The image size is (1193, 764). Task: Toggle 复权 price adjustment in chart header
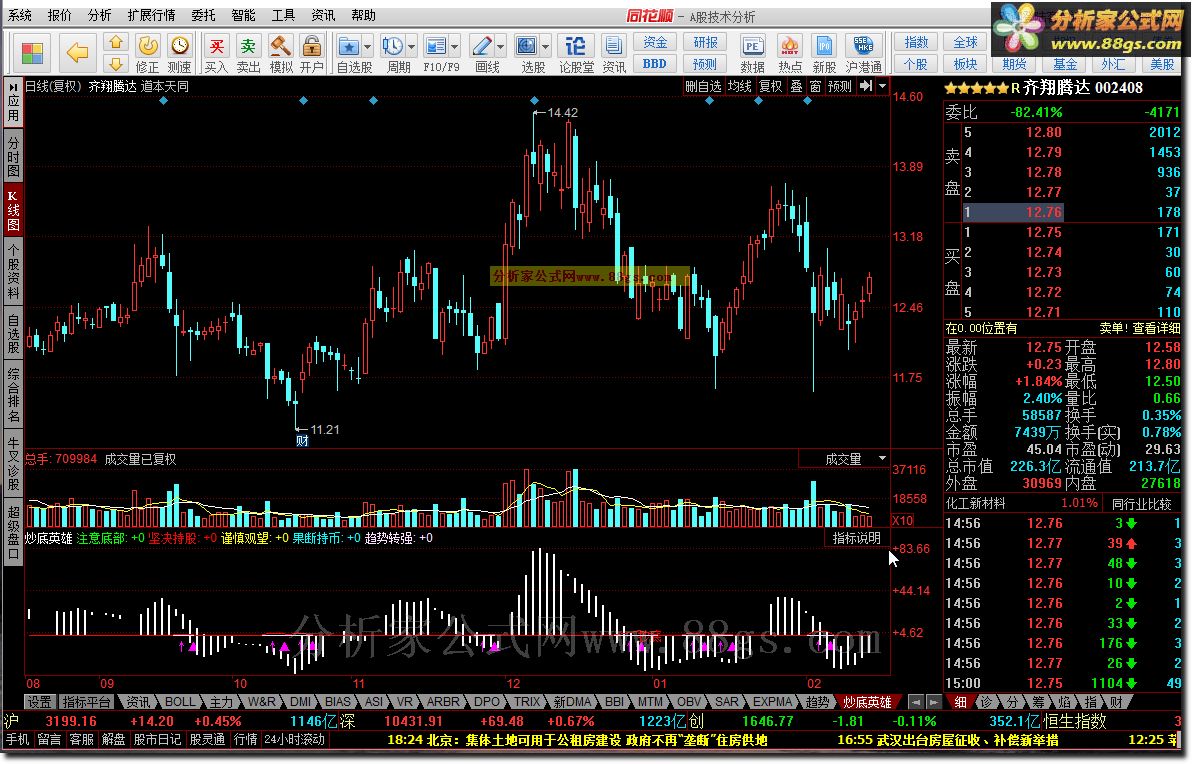point(771,86)
